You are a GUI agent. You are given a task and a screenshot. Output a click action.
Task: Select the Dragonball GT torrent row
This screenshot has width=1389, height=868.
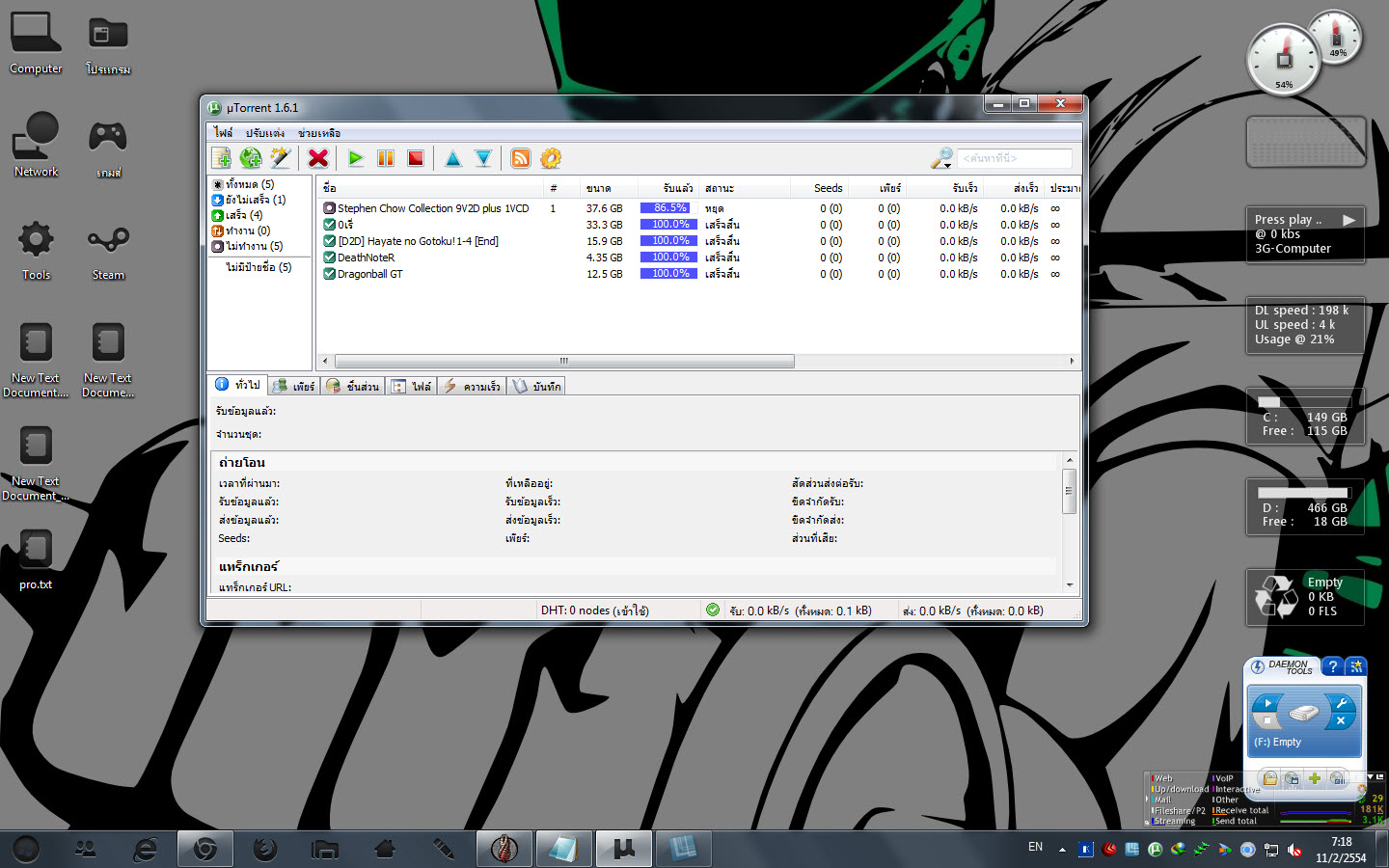coord(699,274)
